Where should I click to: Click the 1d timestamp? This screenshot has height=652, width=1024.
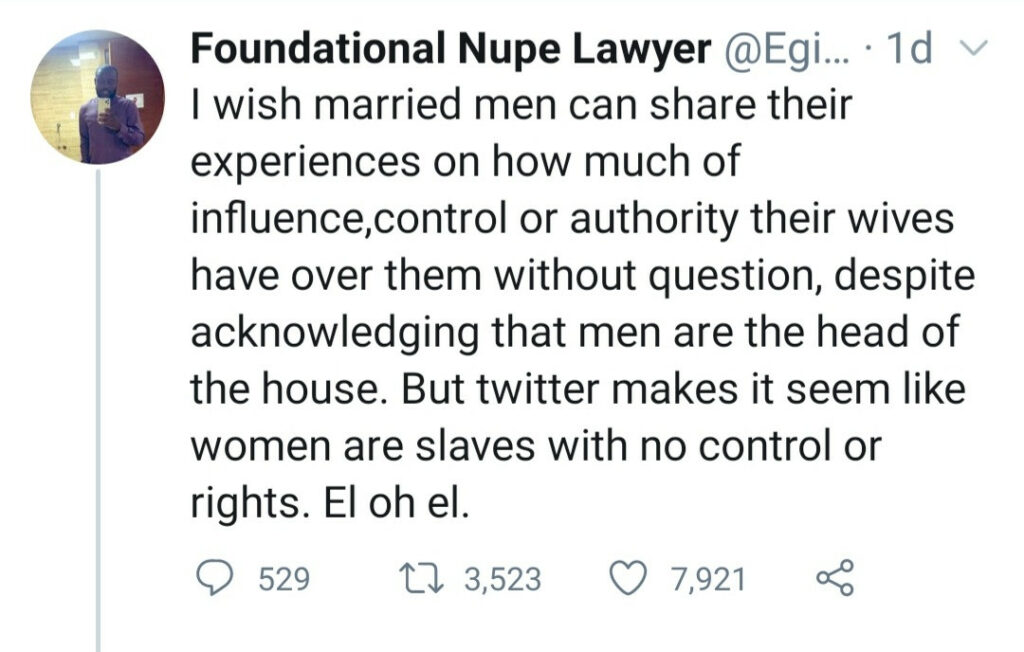coord(910,49)
